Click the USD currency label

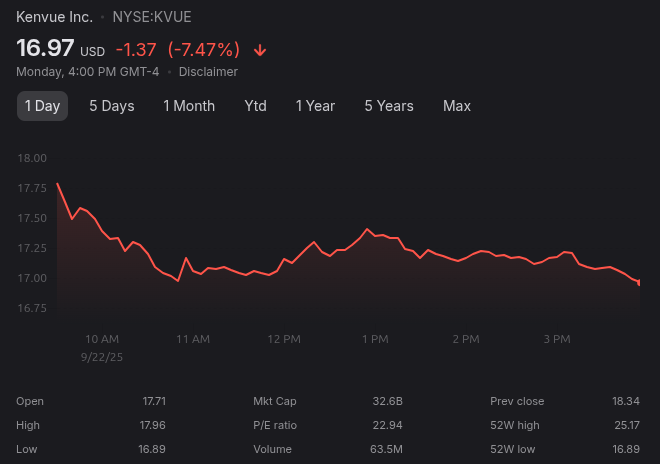tap(93, 52)
